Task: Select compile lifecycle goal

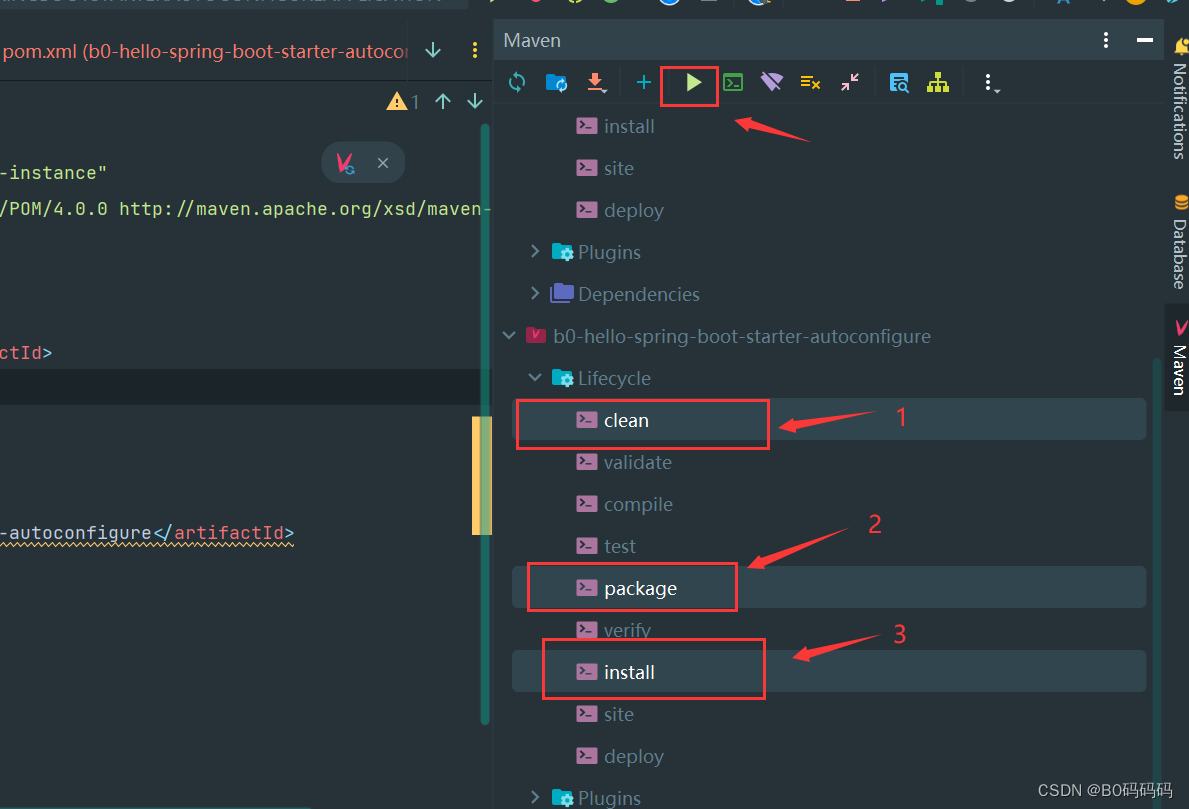Action: [829, 503]
